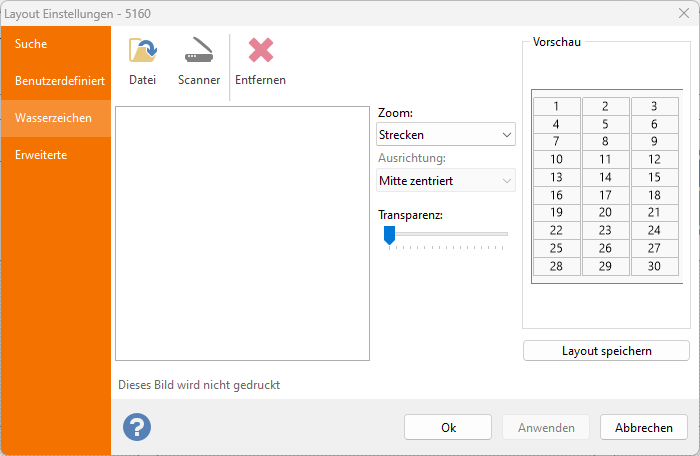The image size is (700, 456).
Task: Open the Zoom dropdown showing Strecken
Action: pyautogui.click(x=445, y=134)
